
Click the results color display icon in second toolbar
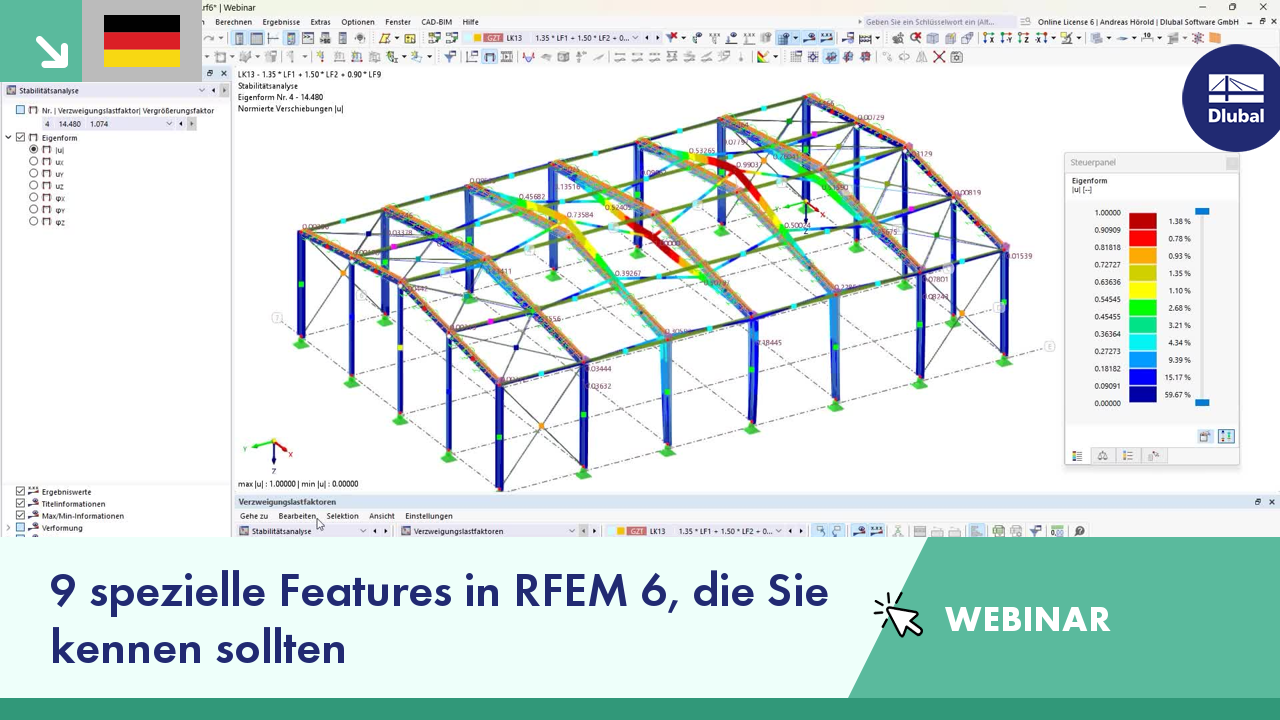coord(762,57)
